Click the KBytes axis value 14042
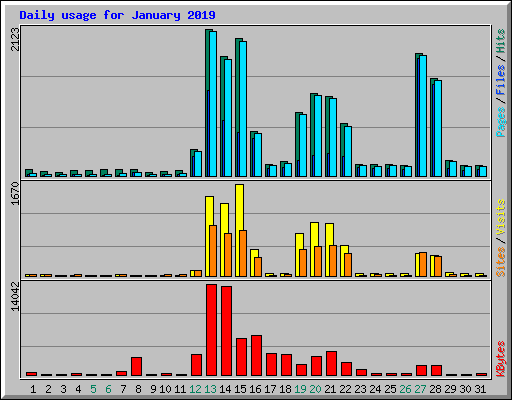Image resolution: width=512 pixels, height=400 pixels. tap(15, 296)
